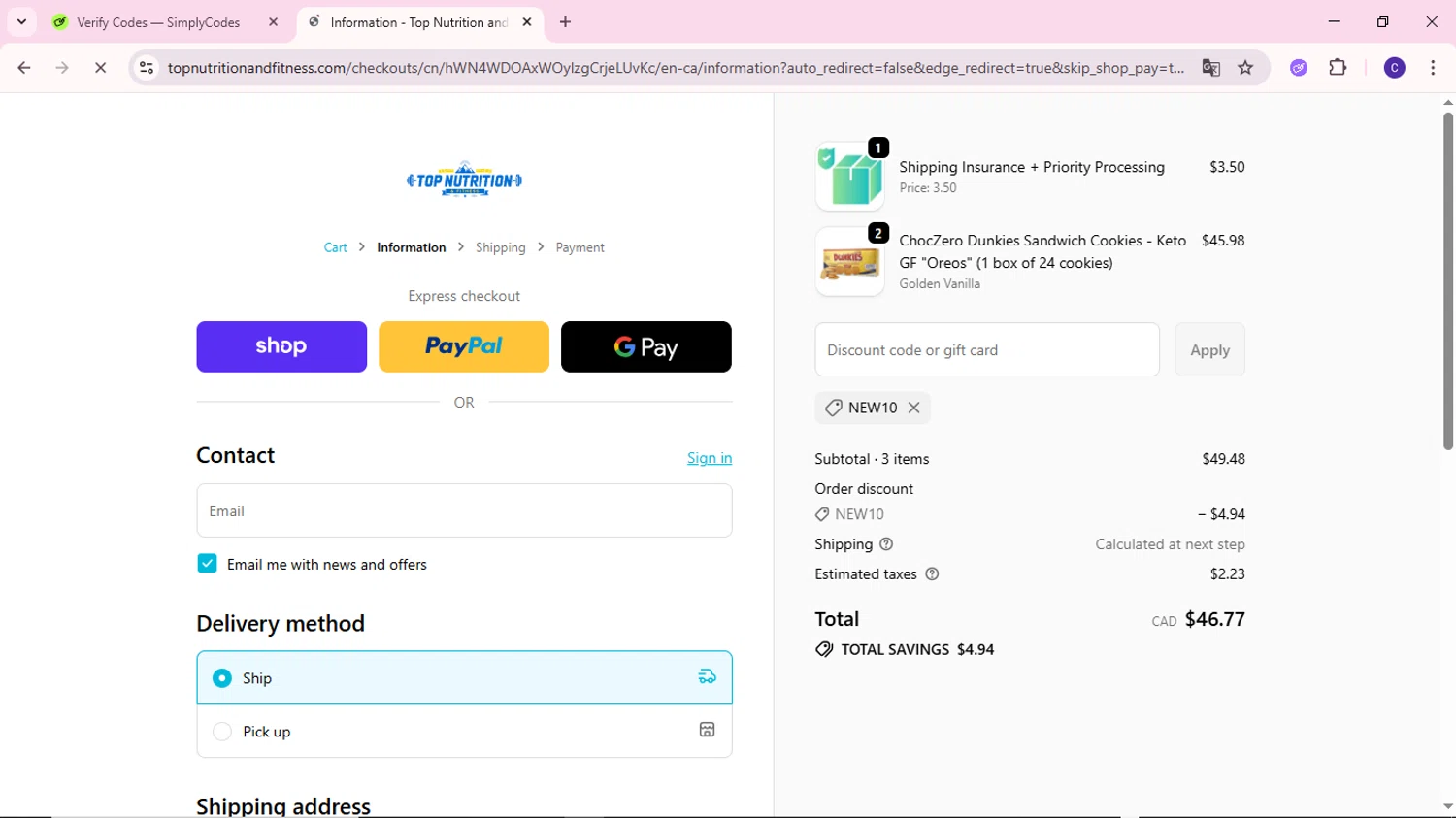Show Shipping help info icon
The height and width of the screenshot is (818, 1456).
886,544
